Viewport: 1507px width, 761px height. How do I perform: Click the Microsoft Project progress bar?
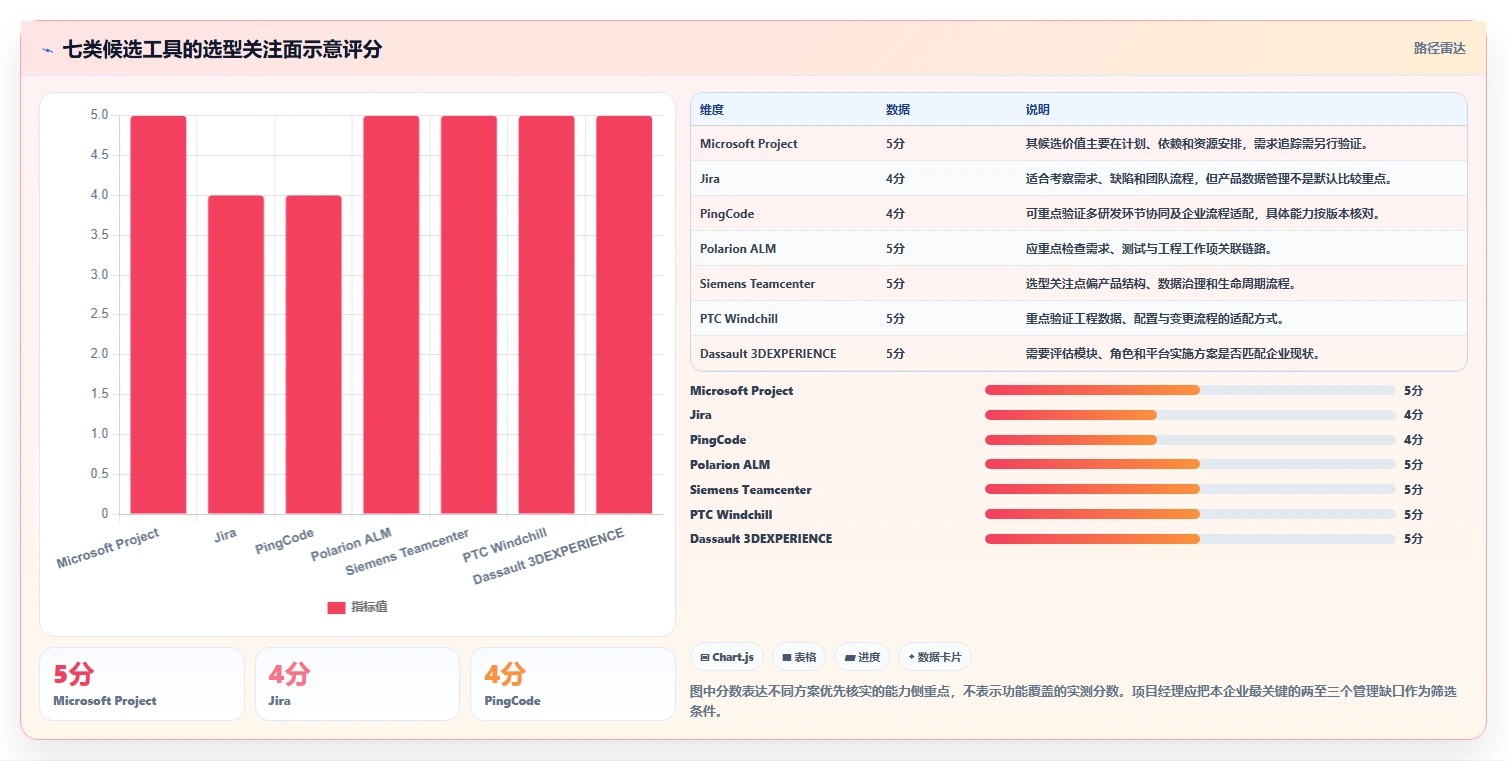pos(1190,390)
